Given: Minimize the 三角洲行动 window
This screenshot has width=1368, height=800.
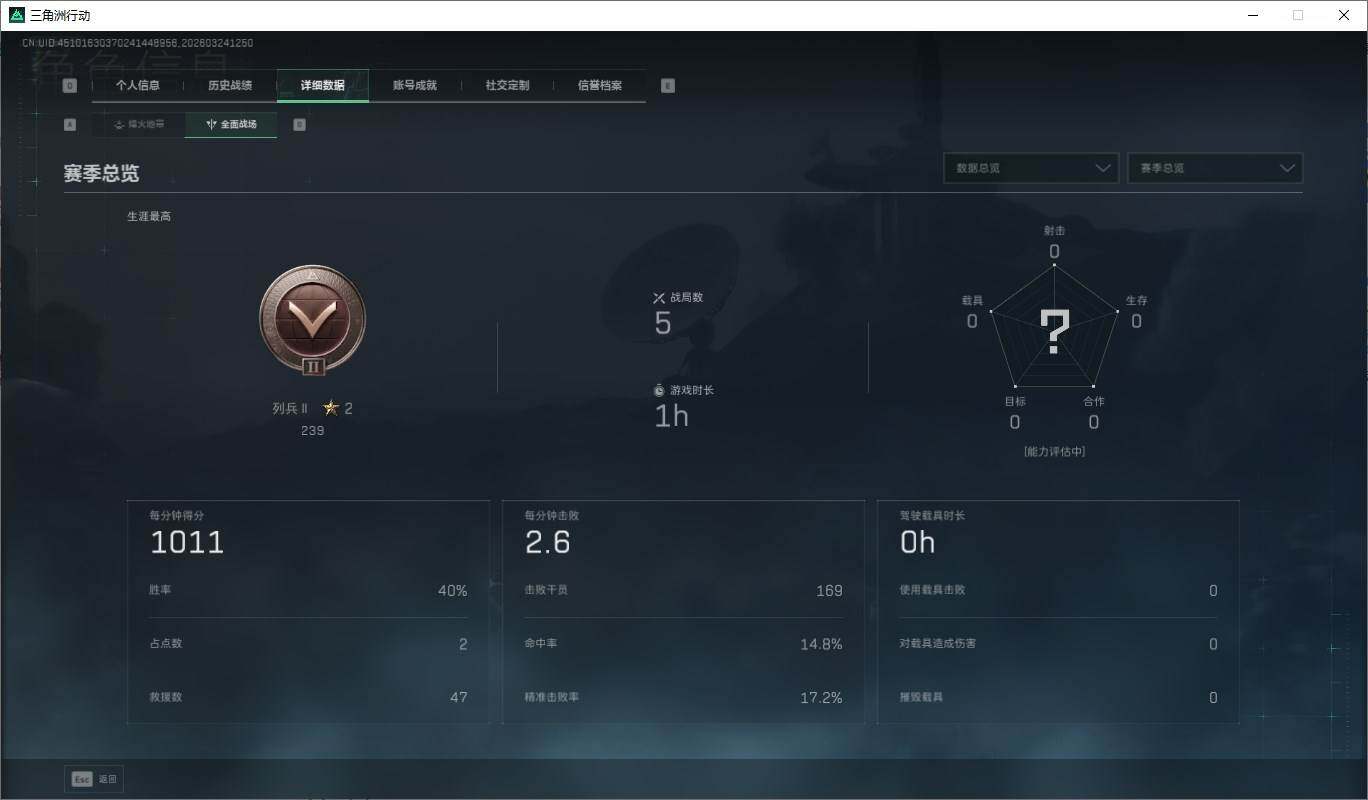Looking at the screenshot, I should click(1253, 15).
